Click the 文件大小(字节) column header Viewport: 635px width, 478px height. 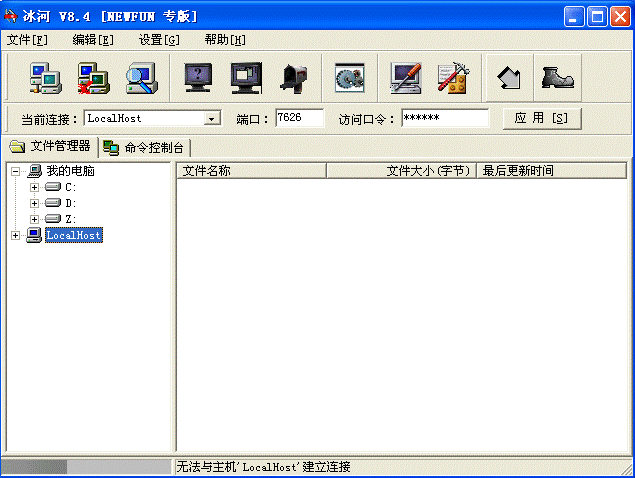(x=401, y=171)
